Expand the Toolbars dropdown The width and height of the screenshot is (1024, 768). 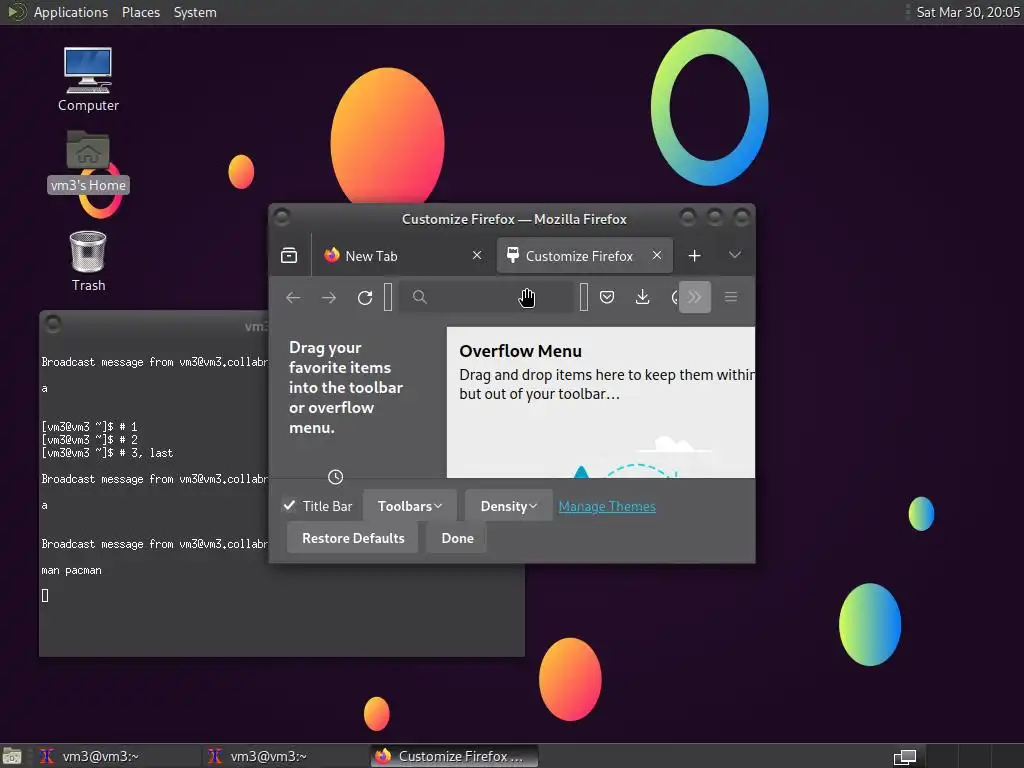tap(409, 506)
